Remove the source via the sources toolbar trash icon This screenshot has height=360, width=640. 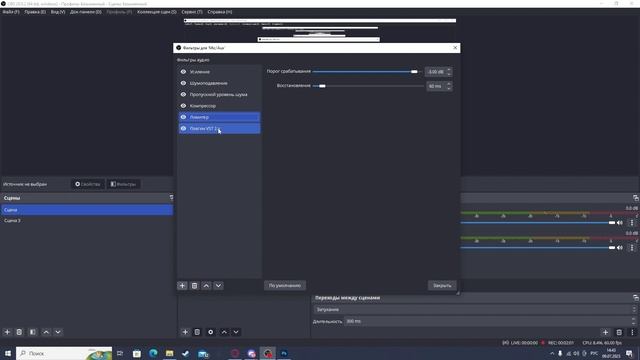[197, 332]
